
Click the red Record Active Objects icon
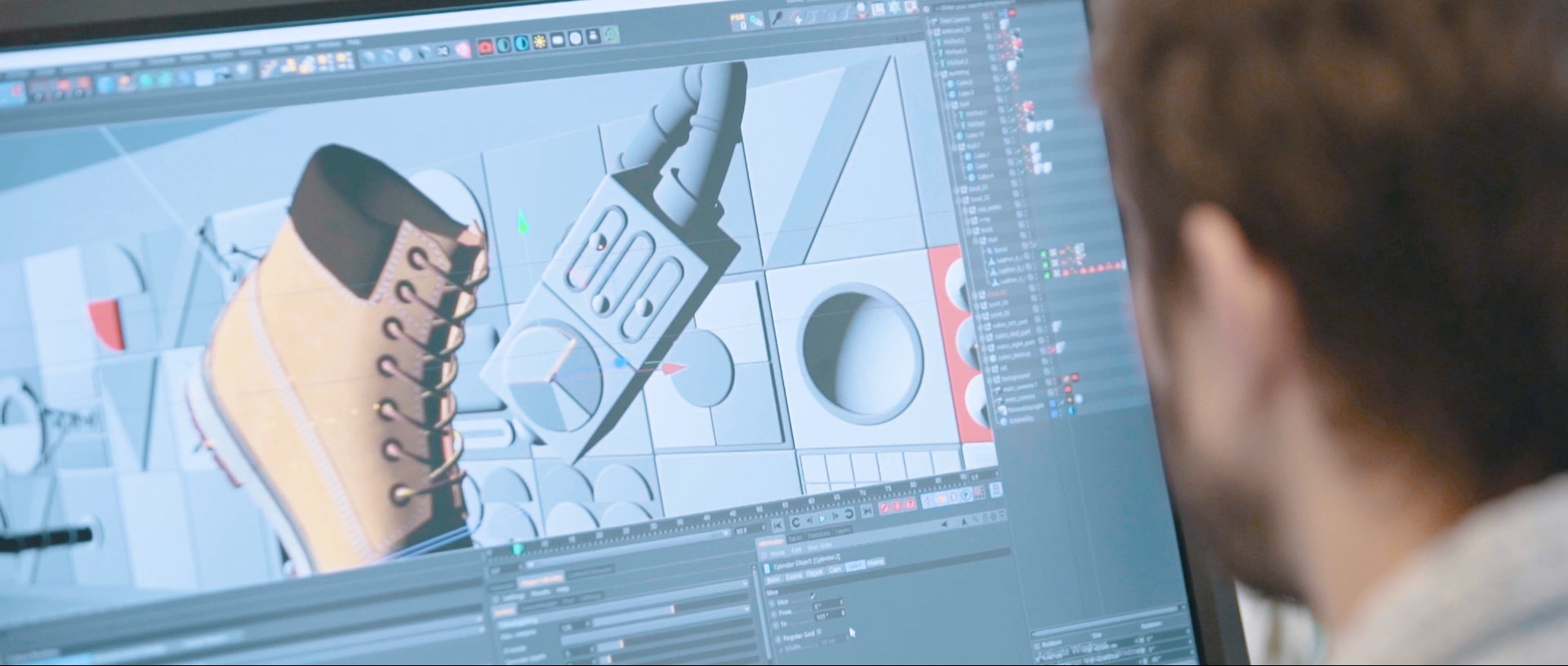click(884, 508)
